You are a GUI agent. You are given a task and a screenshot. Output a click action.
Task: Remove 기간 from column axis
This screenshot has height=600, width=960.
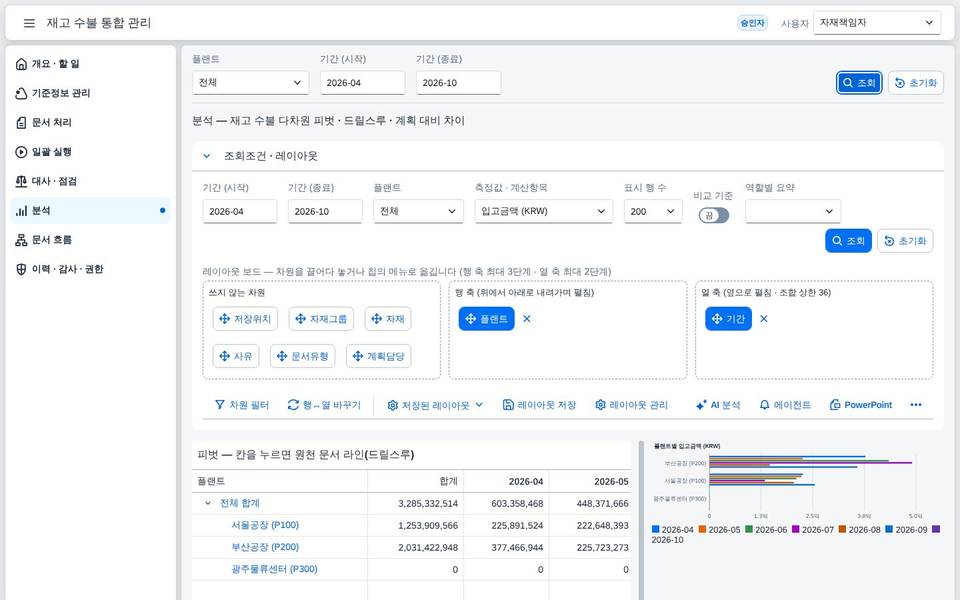click(x=763, y=319)
